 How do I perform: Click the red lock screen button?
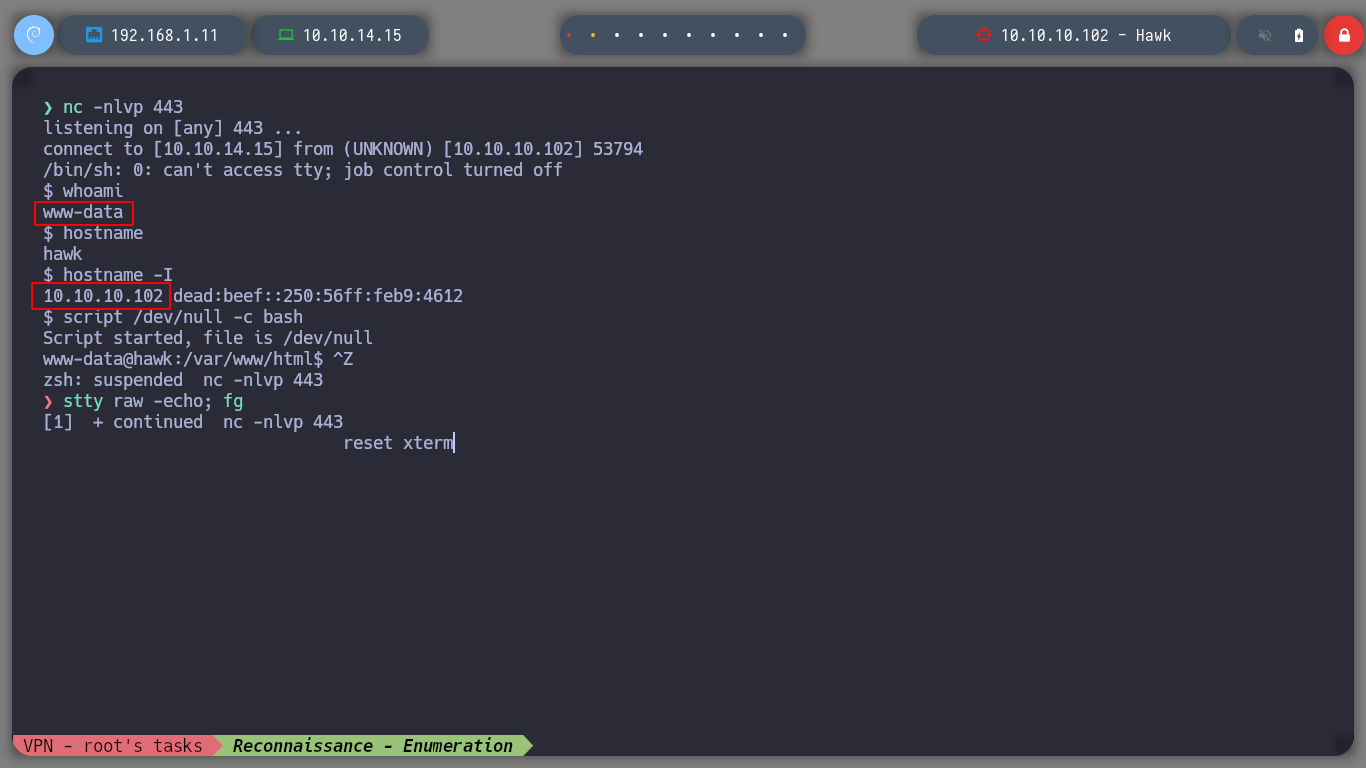1344,35
